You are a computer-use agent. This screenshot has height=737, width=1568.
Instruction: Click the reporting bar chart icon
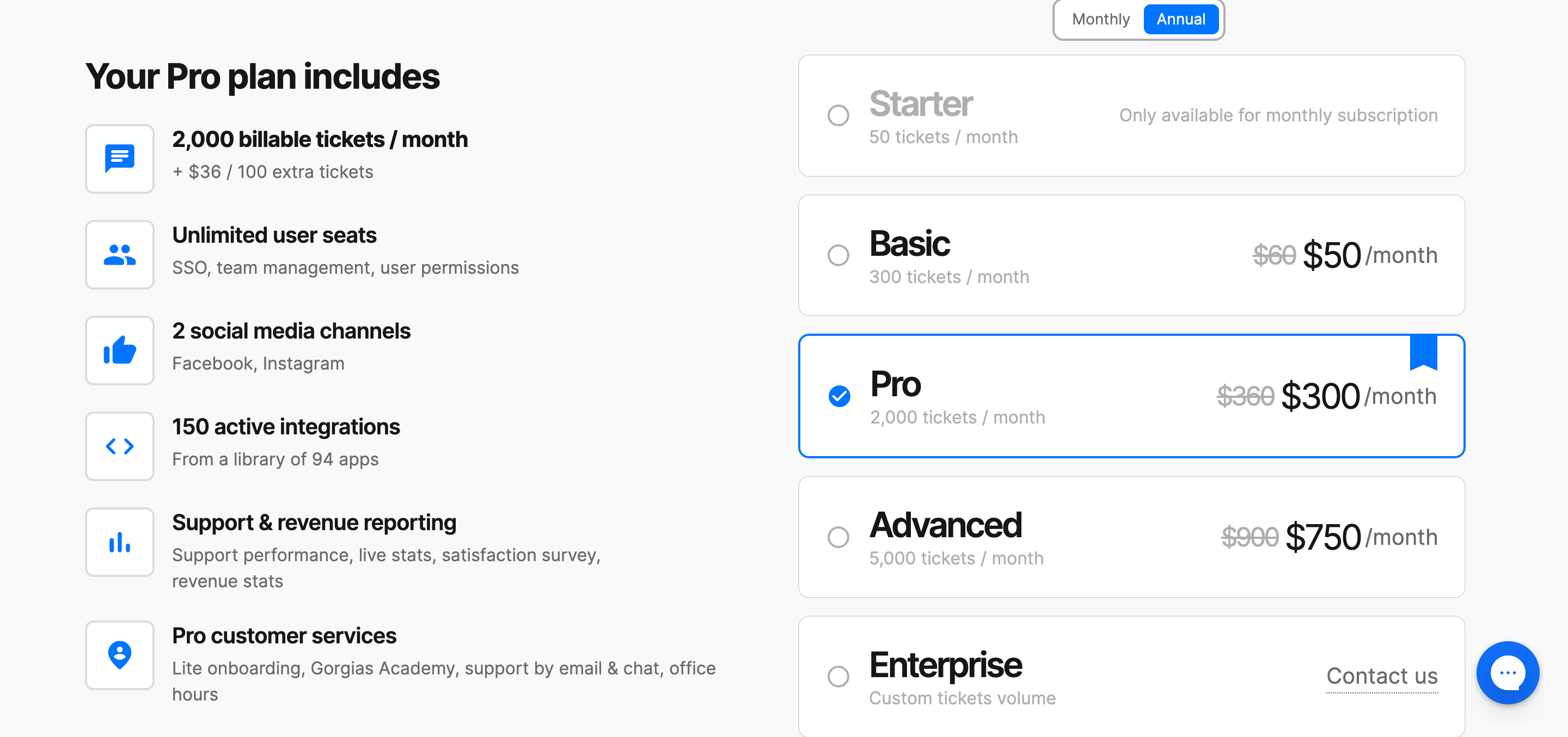point(119,542)
